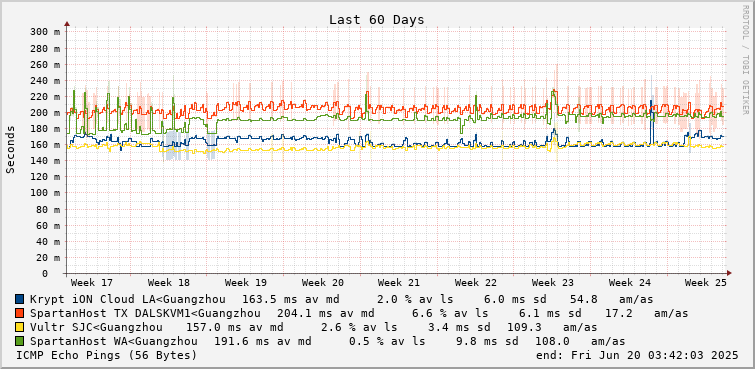Click the yellow Vultr SJC legend swatch

(20, 328)
